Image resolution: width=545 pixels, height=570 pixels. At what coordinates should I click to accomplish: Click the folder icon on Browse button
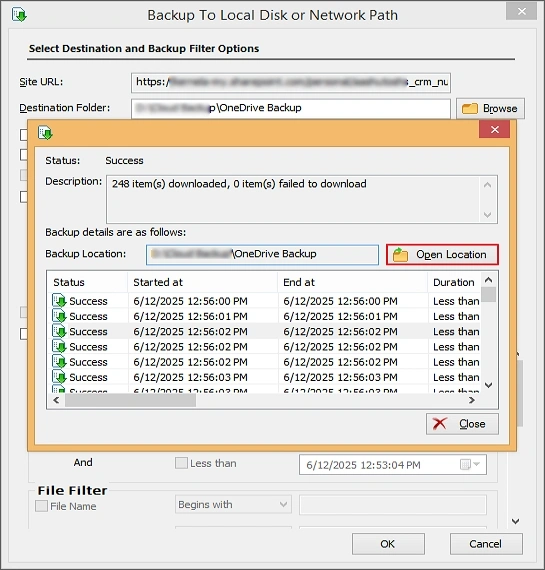point(469,108)
